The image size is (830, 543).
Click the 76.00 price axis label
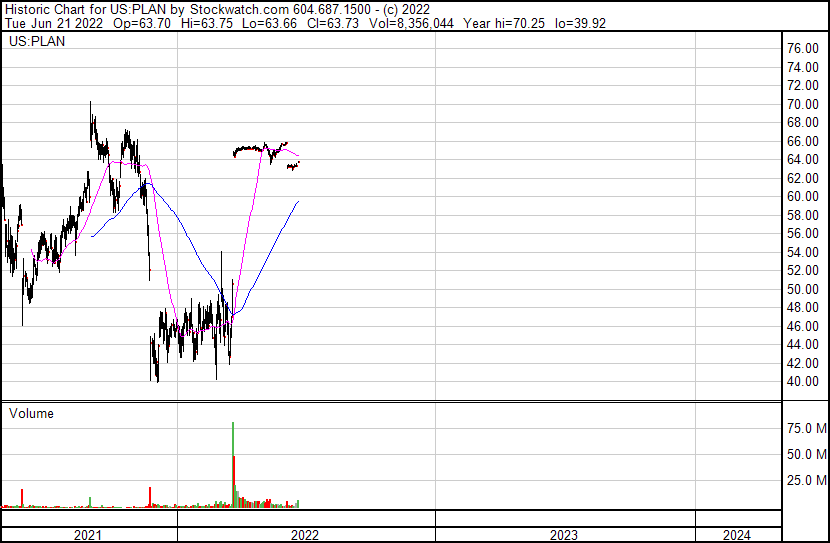coord(804,48)
